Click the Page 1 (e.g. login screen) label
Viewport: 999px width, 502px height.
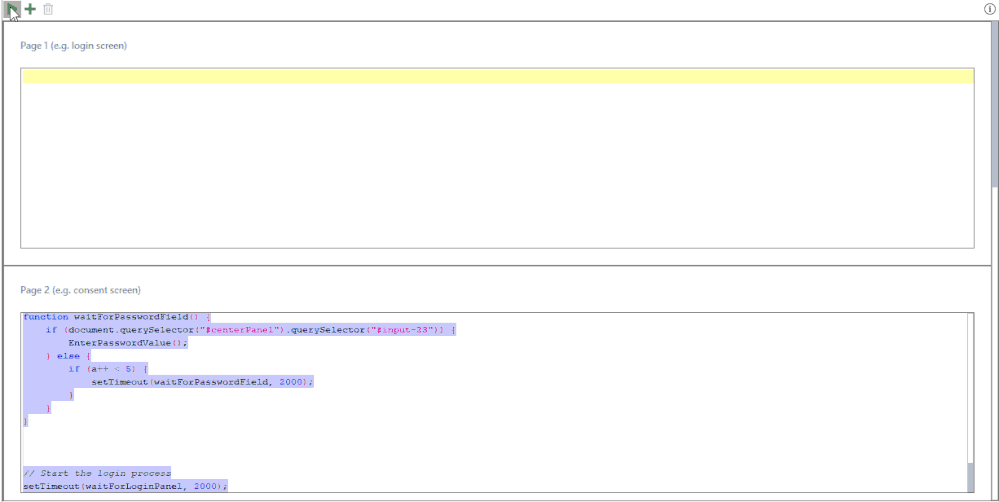coord(73,46)
